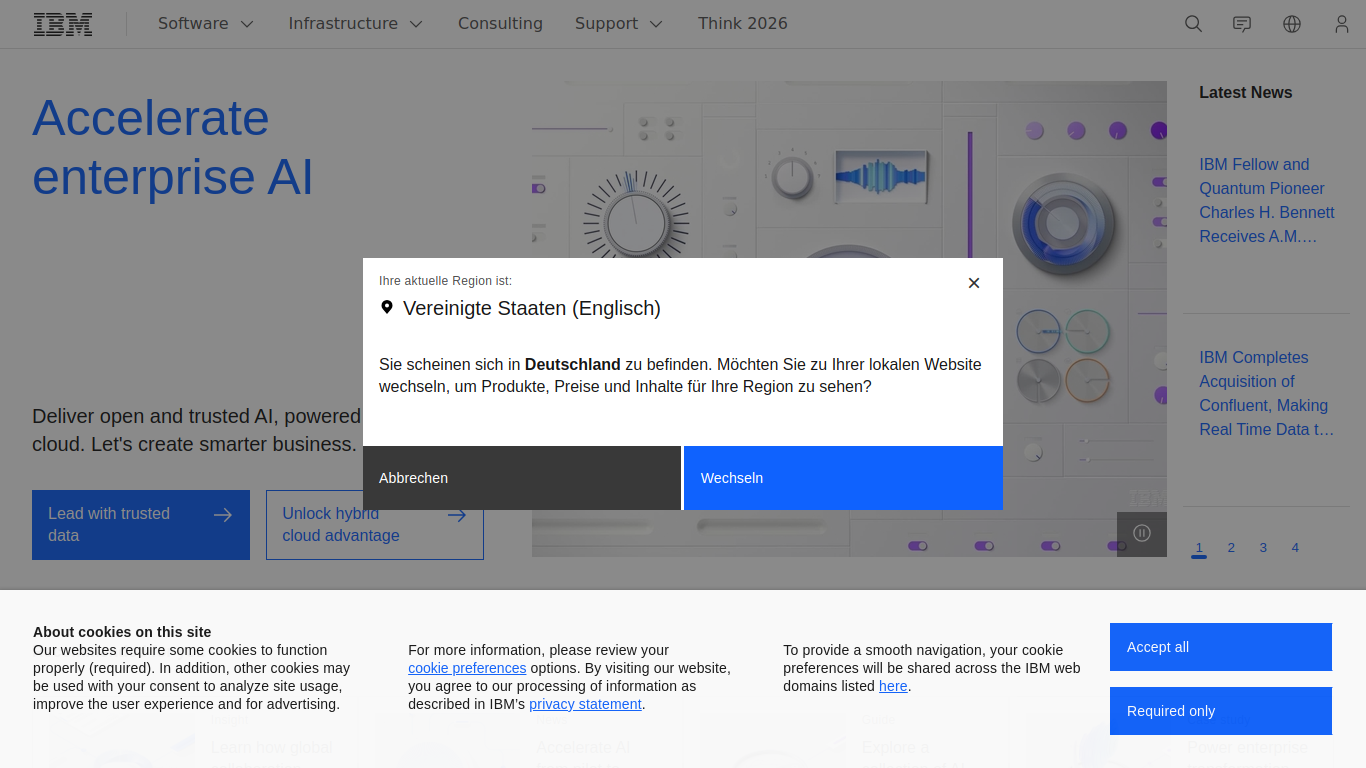1366x768 pixels.
Task: Click Accept all cookies
Action: (1221, 647)
